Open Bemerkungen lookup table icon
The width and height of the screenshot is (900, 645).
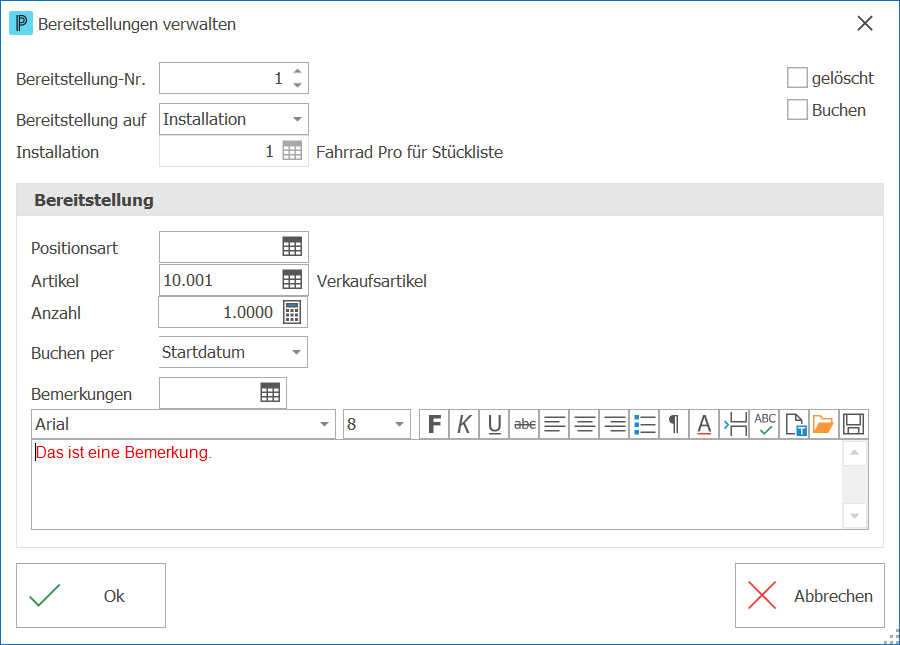270,393
